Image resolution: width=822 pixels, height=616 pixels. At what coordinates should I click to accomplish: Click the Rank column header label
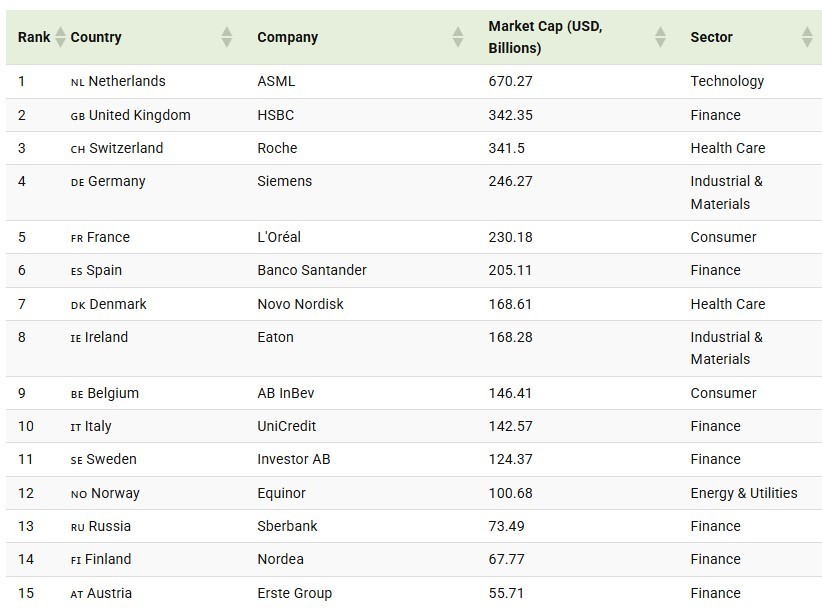tap(34, 37)
